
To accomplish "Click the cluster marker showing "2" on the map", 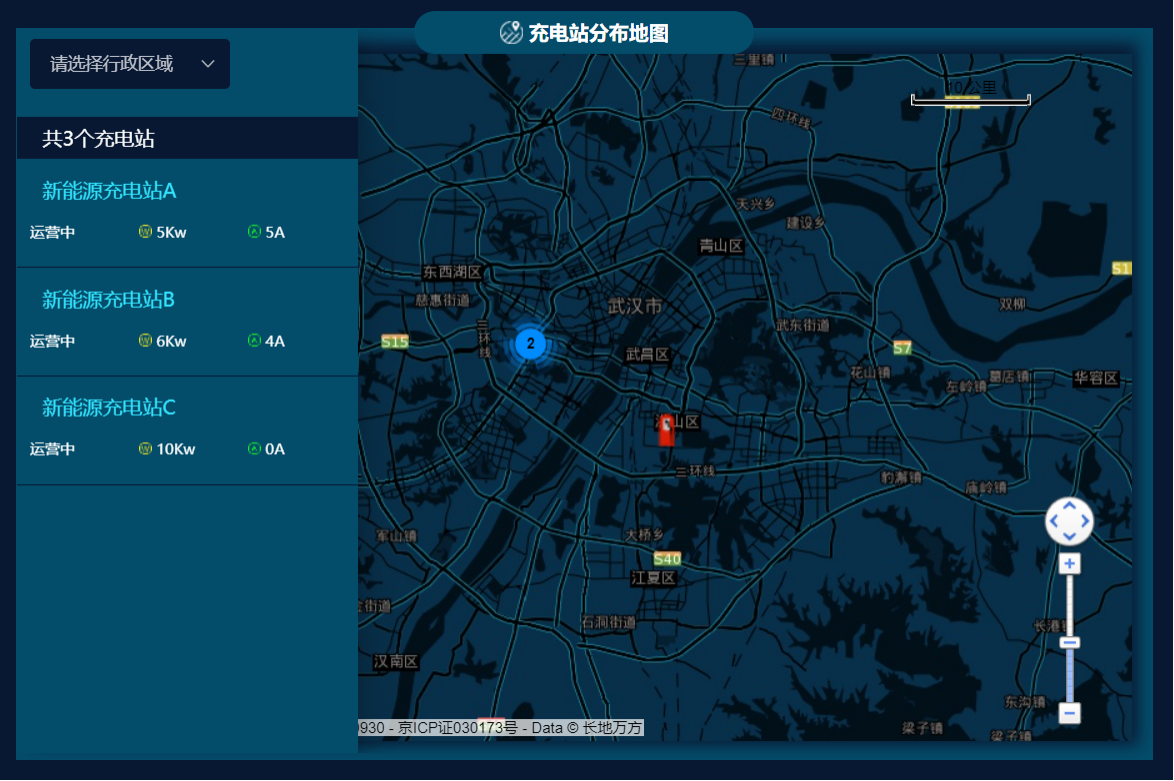I will pos(529,343).
